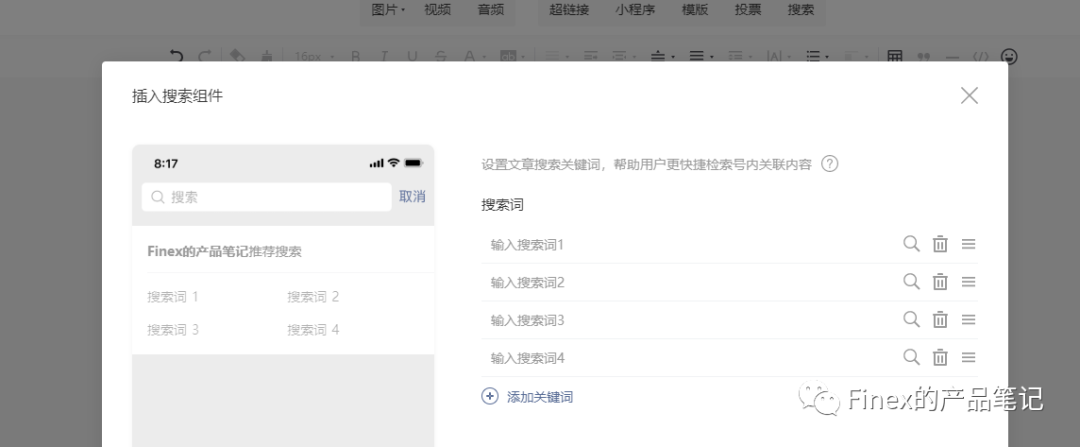Toggle strikethrough S in editor toolbar
Screen dimensions: 1080x447
point(441,56)
